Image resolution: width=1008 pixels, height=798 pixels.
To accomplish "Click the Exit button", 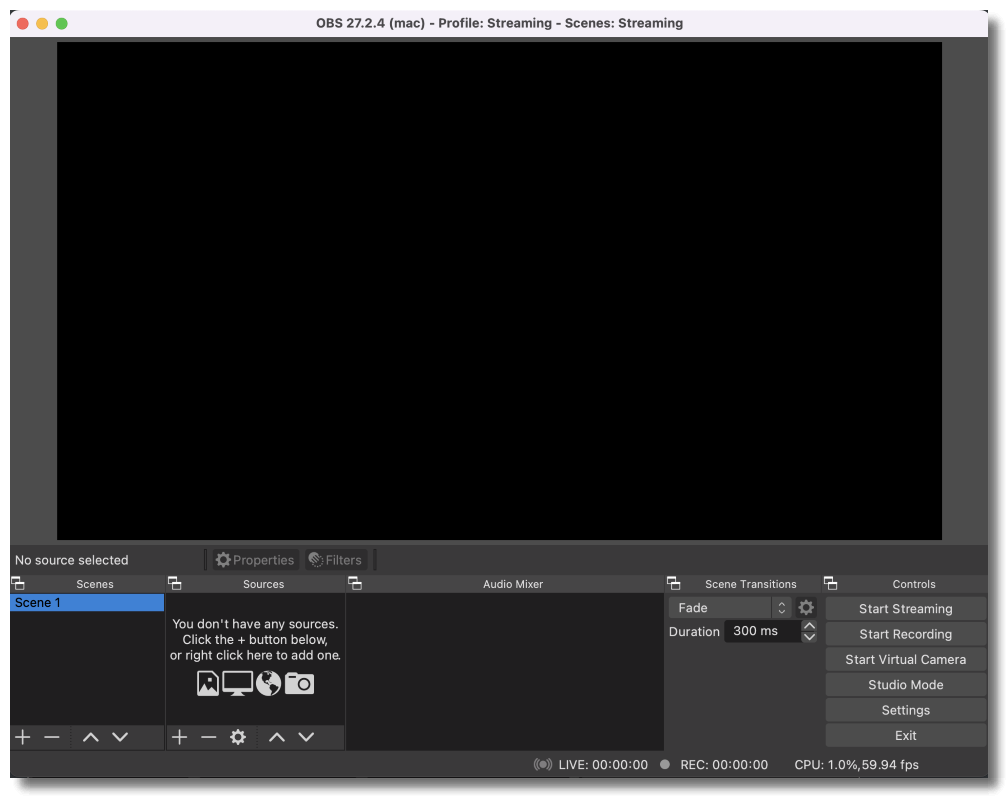I will pos(905,736).
